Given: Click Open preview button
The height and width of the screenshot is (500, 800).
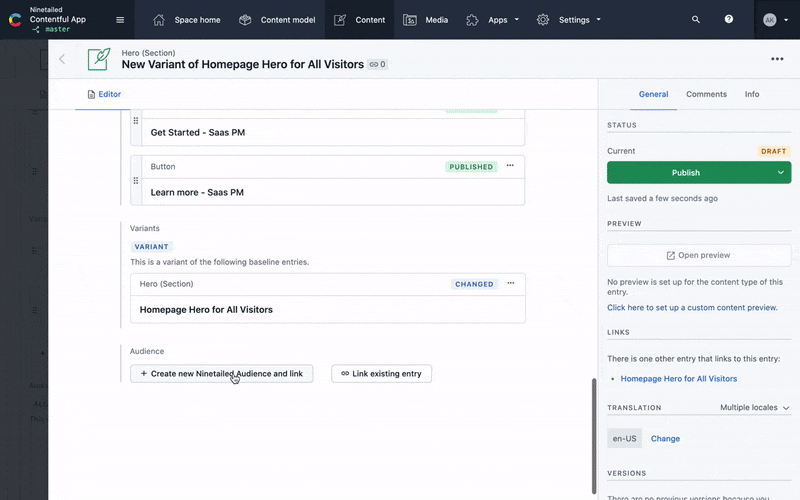Looking at the screenshot, I should coord(698,255).
